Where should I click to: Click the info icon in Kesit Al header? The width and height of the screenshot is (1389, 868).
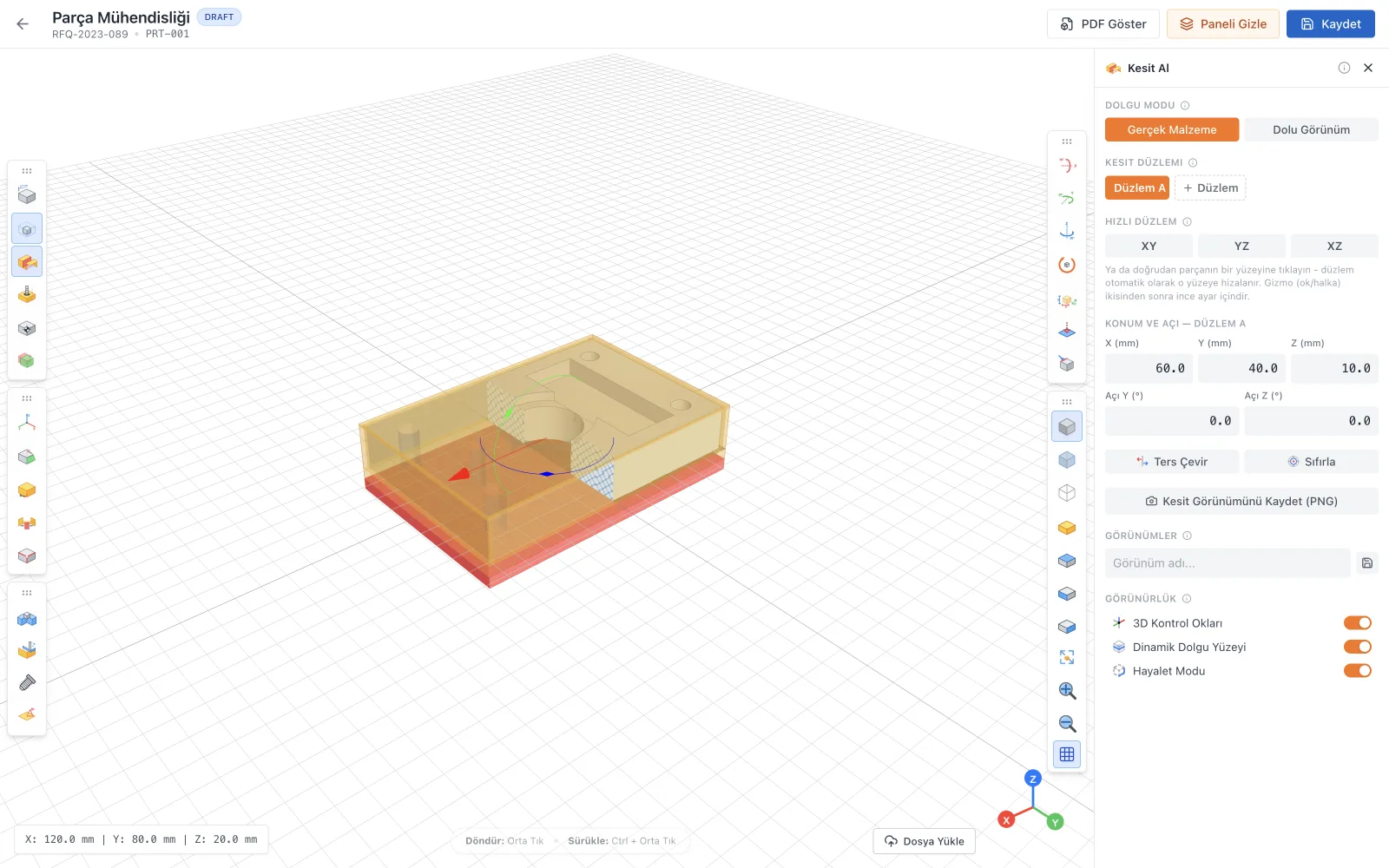[x=1344, y=68]
